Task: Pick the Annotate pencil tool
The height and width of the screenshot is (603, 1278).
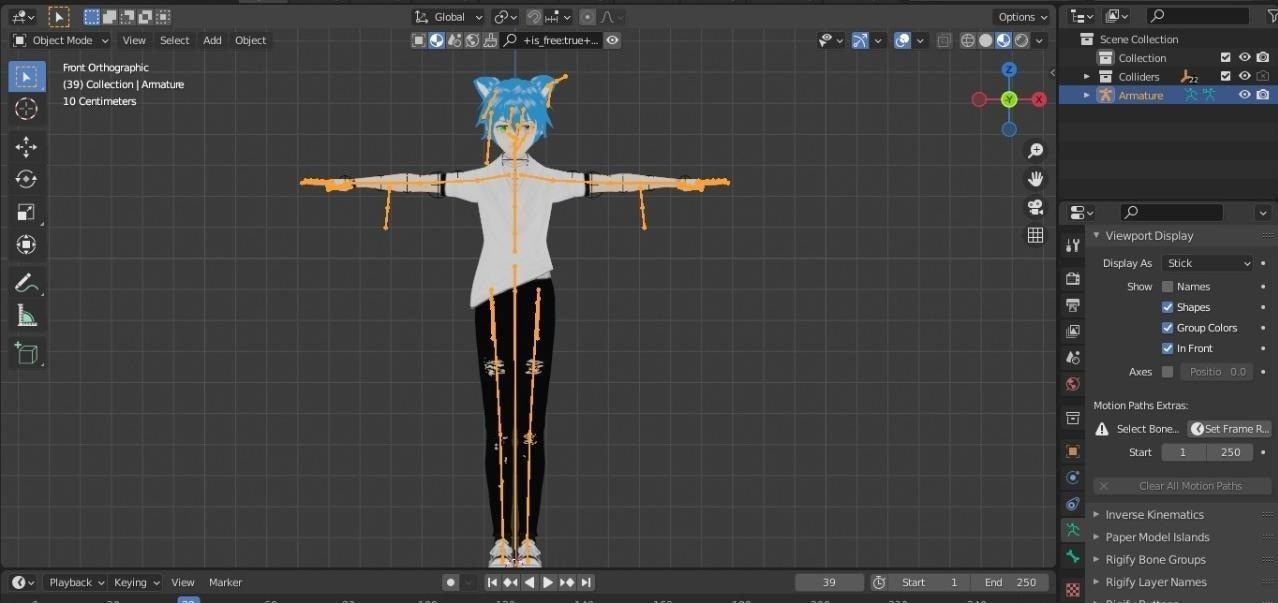Action: [x=27, y=283]
